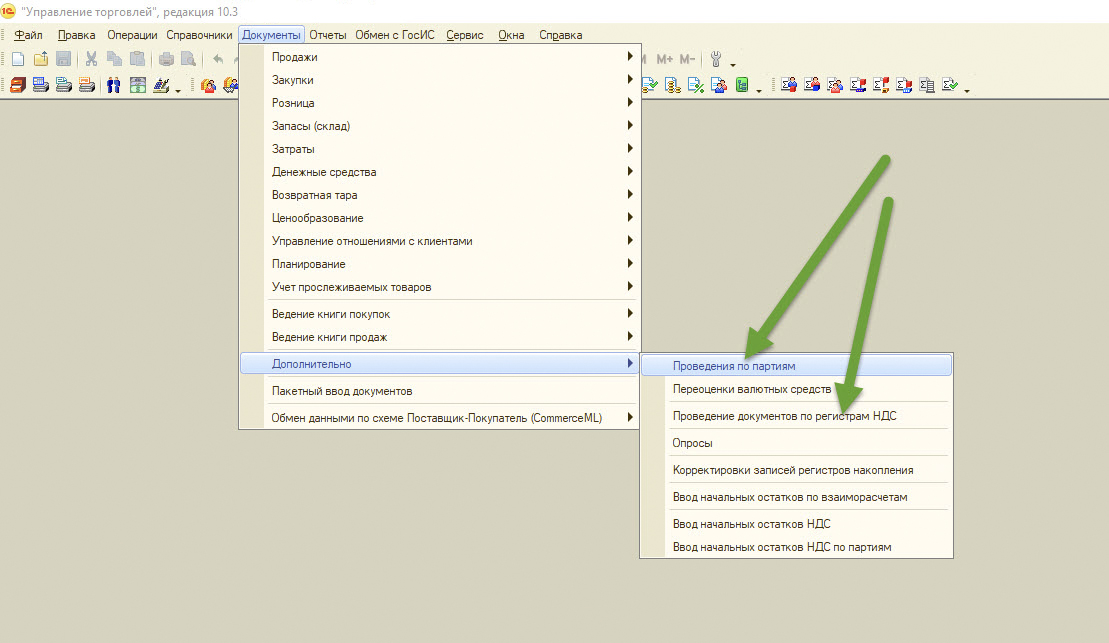Open the Отчеты menu

[327, 35]
